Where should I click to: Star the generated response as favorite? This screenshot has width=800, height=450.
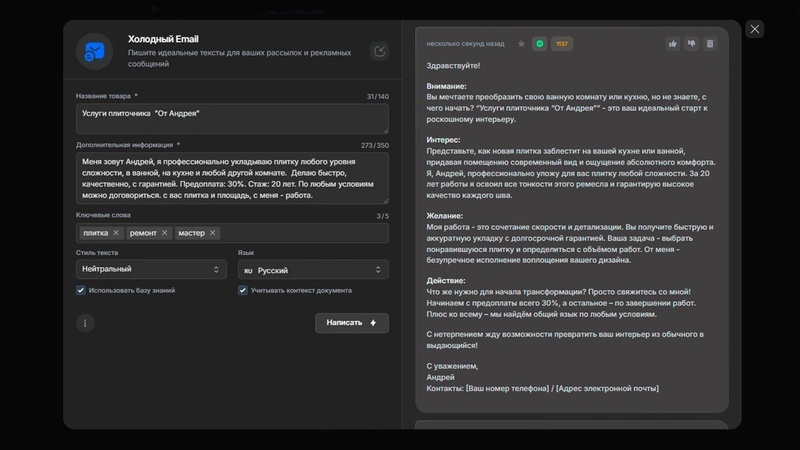point(521,44)
